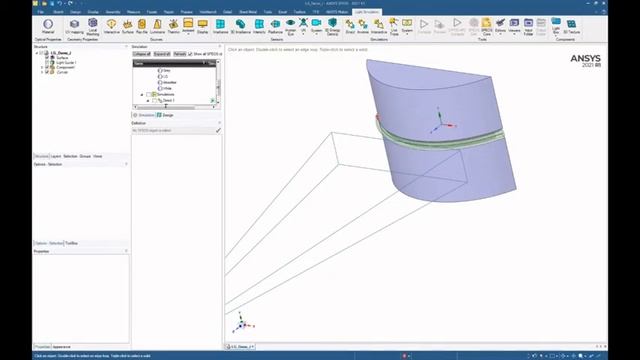Switch to the Design ribbon tab
This screenshot has width=640, height=360.
pos(75,12)
